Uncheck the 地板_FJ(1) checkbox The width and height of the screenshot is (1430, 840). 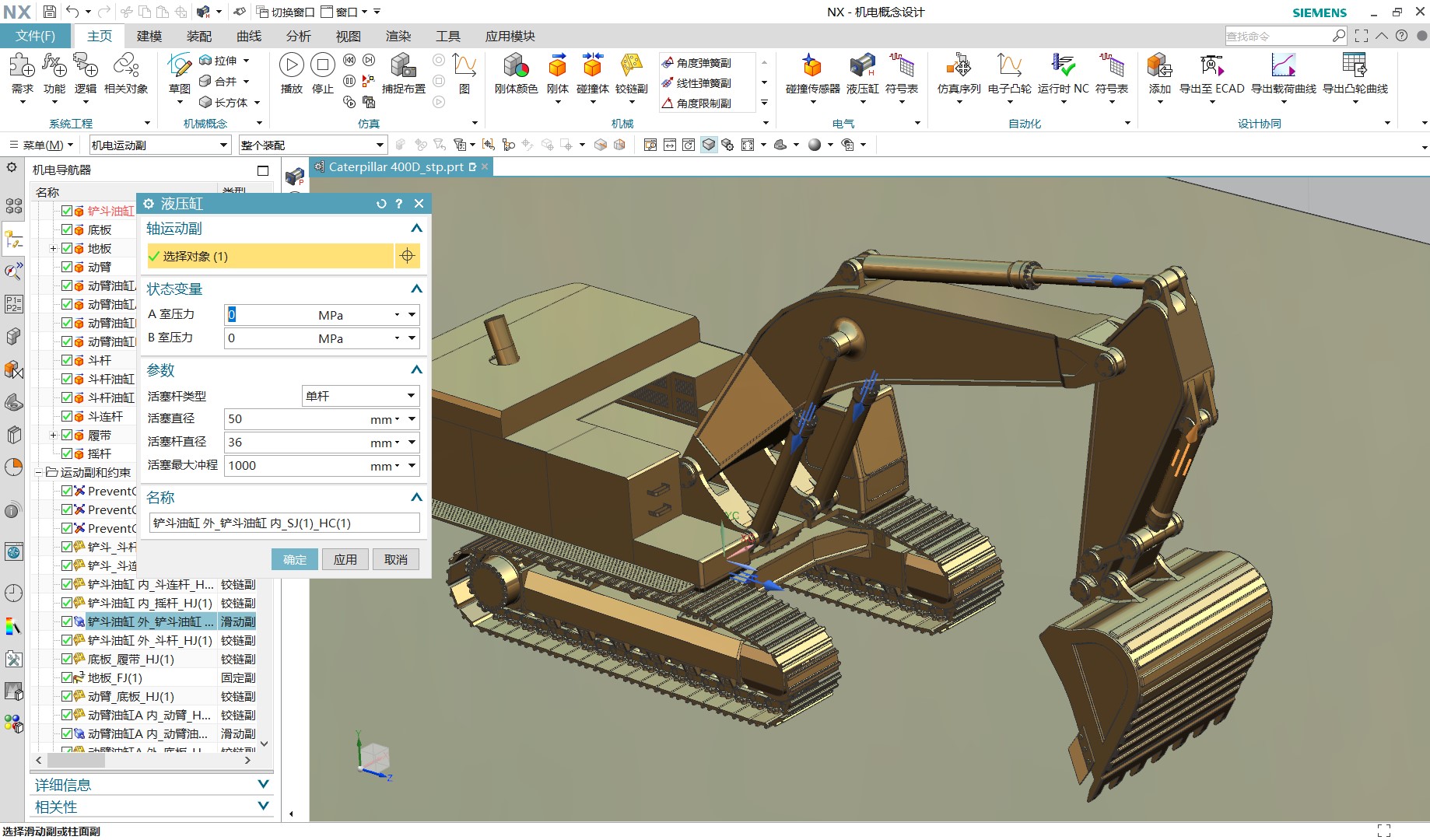67,677
